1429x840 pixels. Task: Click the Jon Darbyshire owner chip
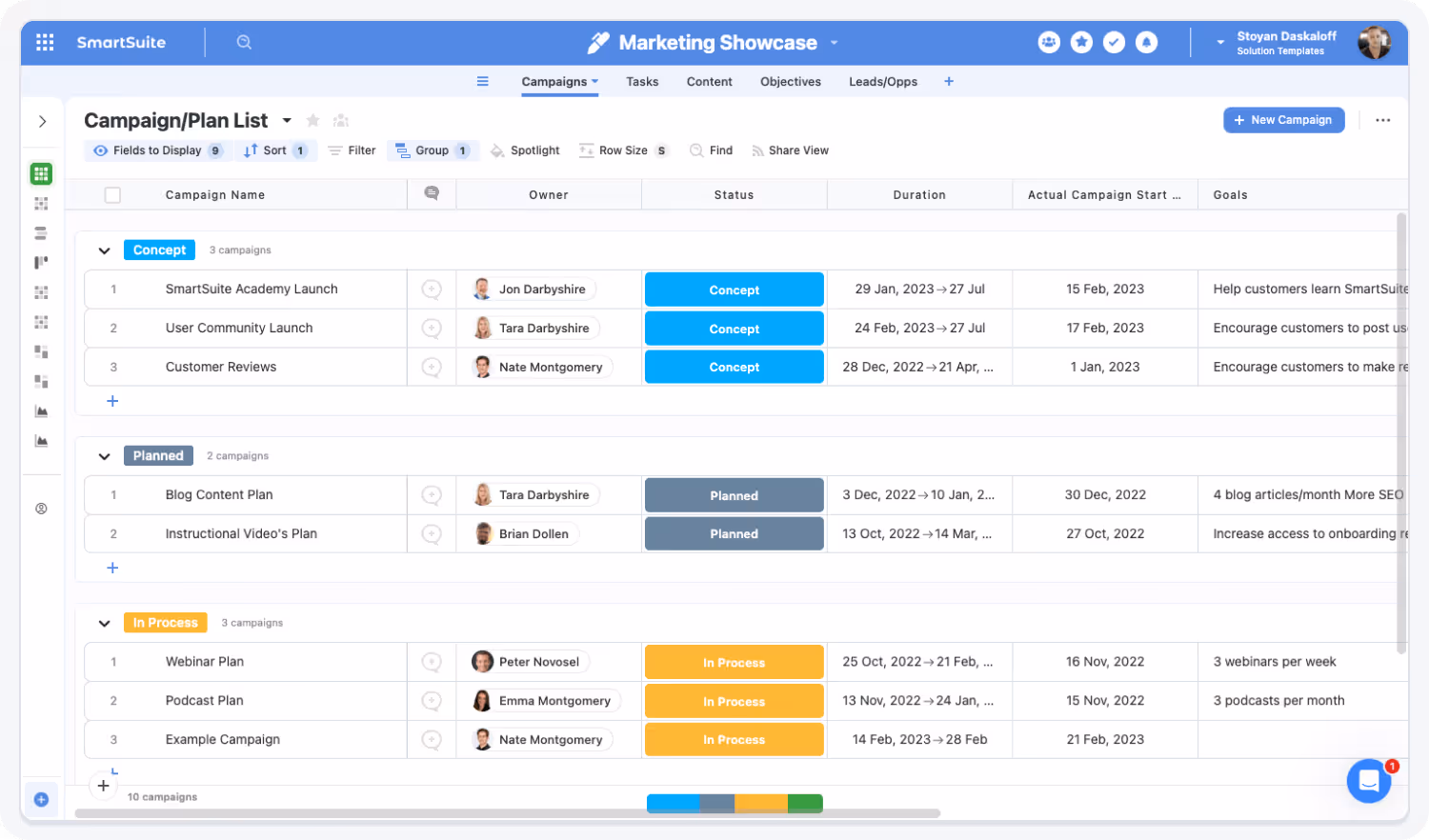point(533,290)
